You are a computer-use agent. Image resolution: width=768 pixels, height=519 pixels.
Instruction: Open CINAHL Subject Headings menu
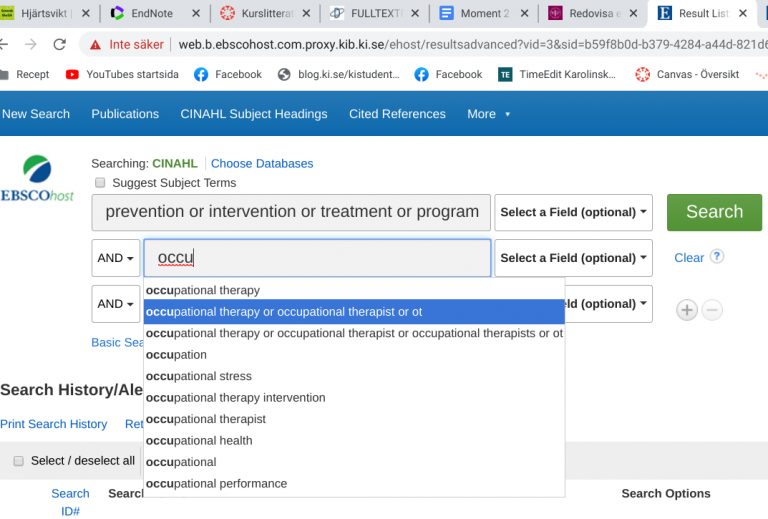point(253,114)
